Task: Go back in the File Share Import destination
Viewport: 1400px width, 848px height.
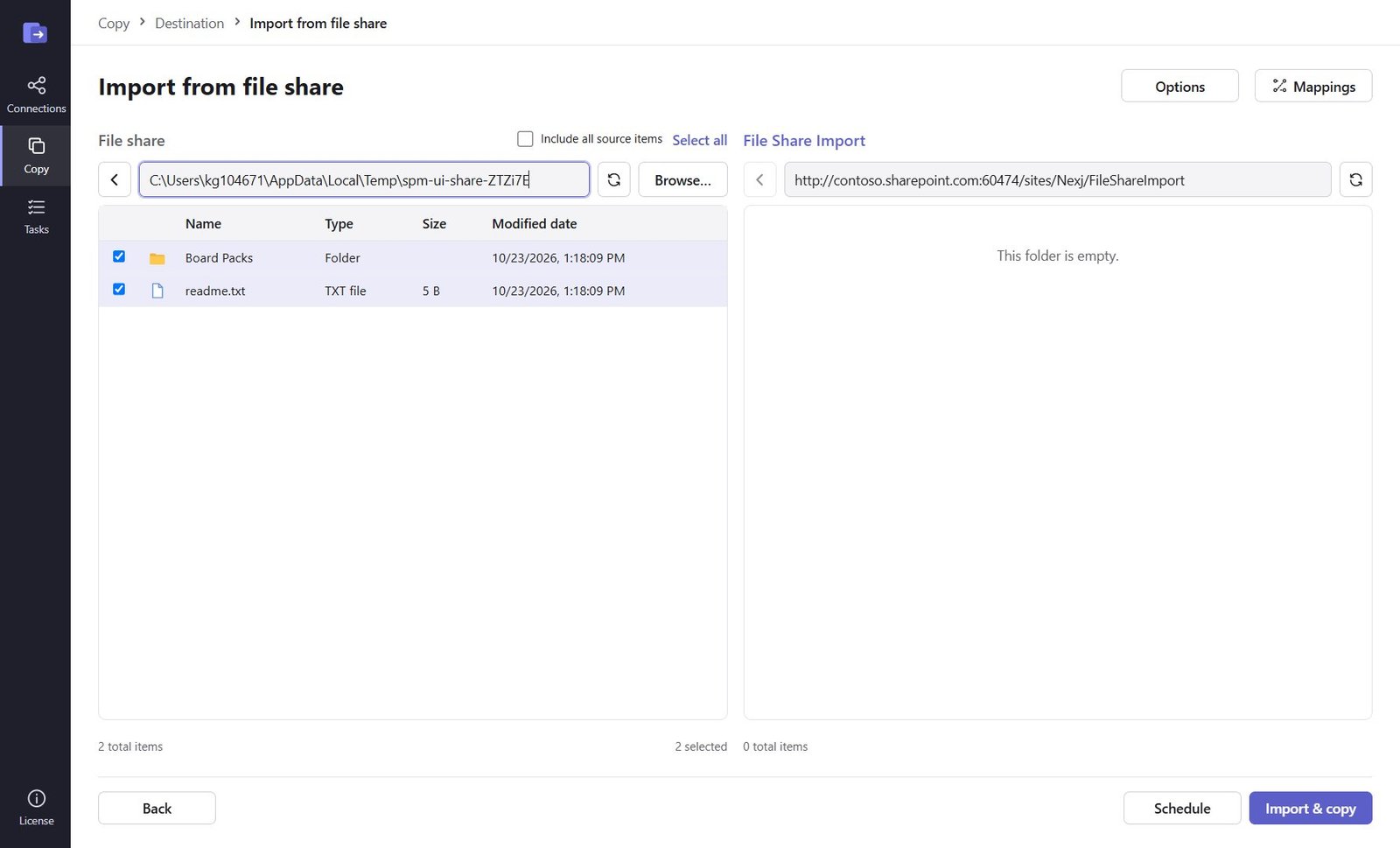Action: point(759,180)
